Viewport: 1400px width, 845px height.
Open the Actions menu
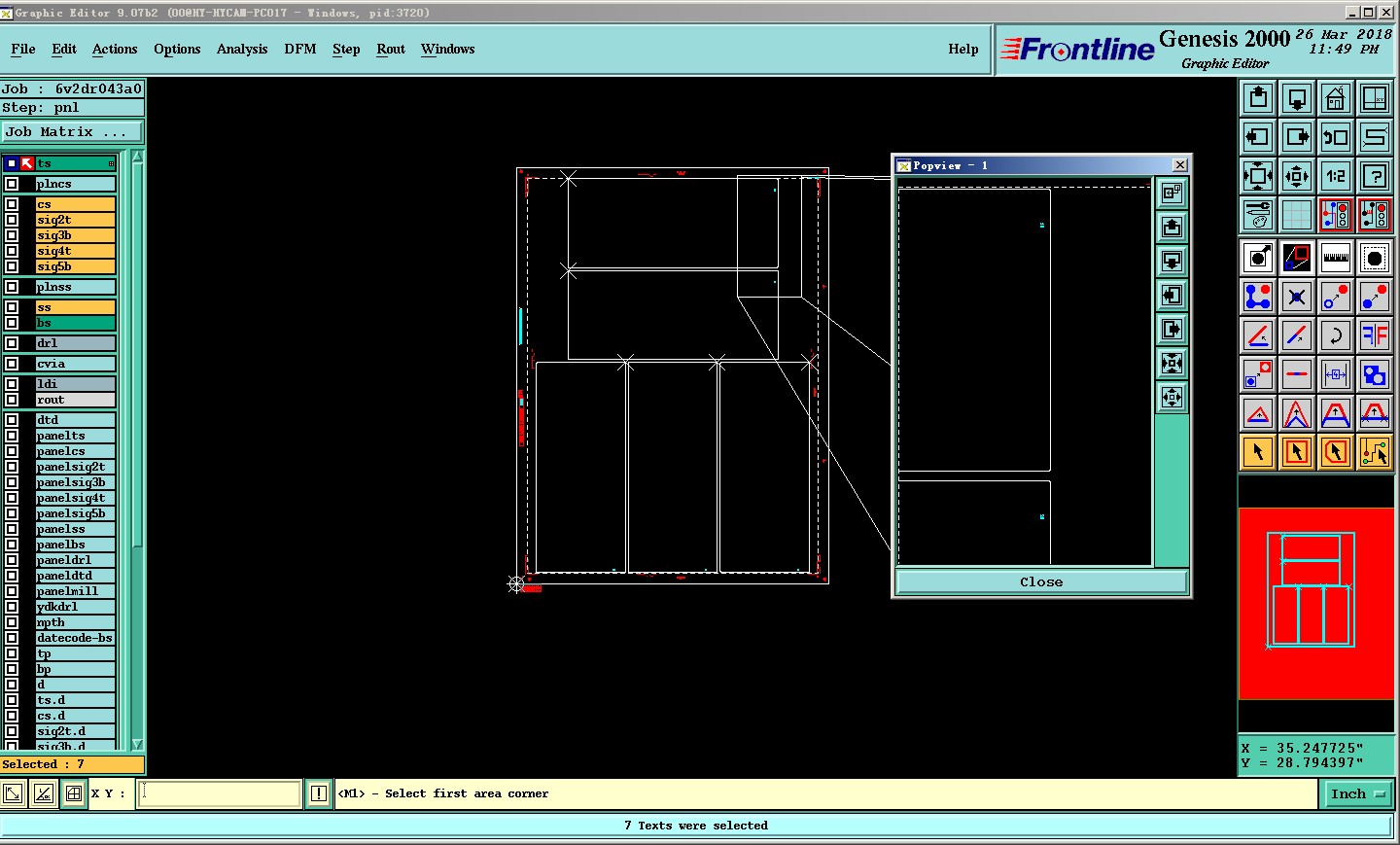[115, 49]
